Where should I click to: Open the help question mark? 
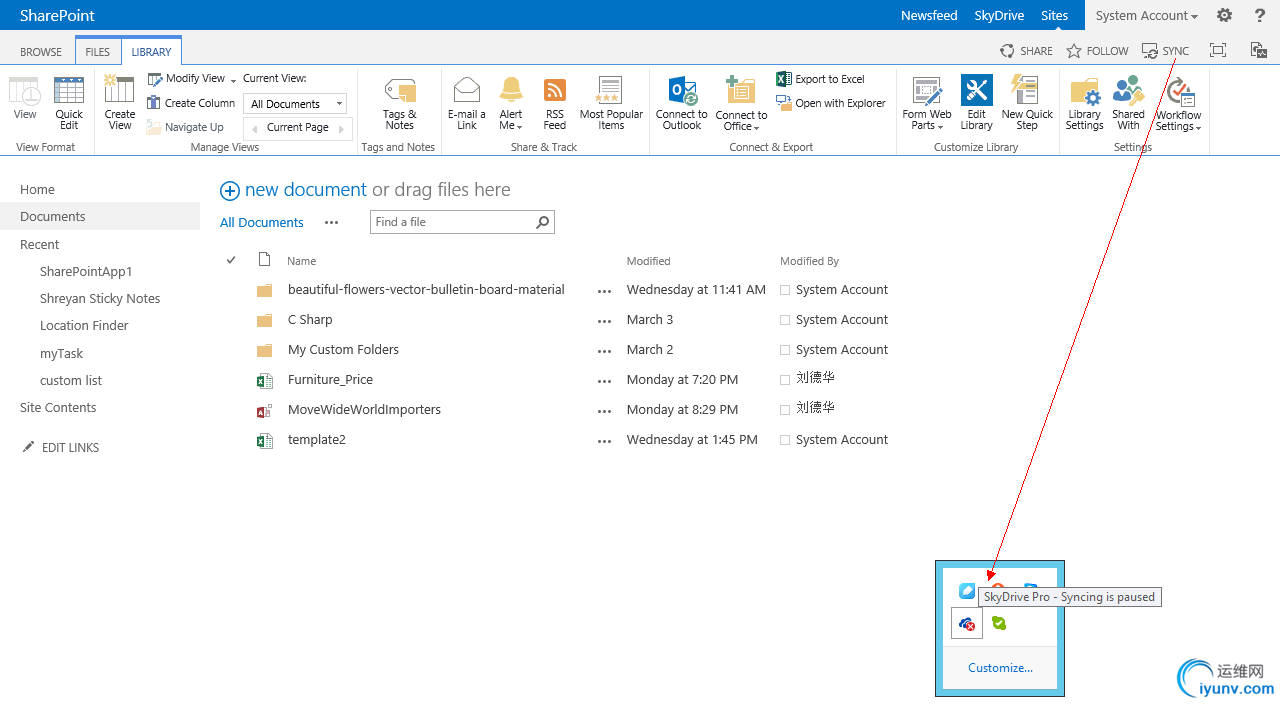1260,15
